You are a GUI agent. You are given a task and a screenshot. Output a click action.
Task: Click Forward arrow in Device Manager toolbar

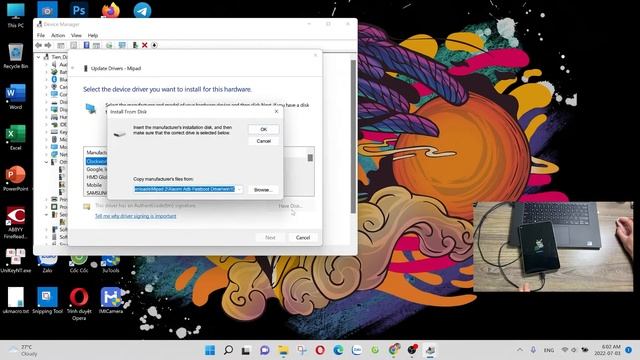pyautogui.click(x=48, y=45)
